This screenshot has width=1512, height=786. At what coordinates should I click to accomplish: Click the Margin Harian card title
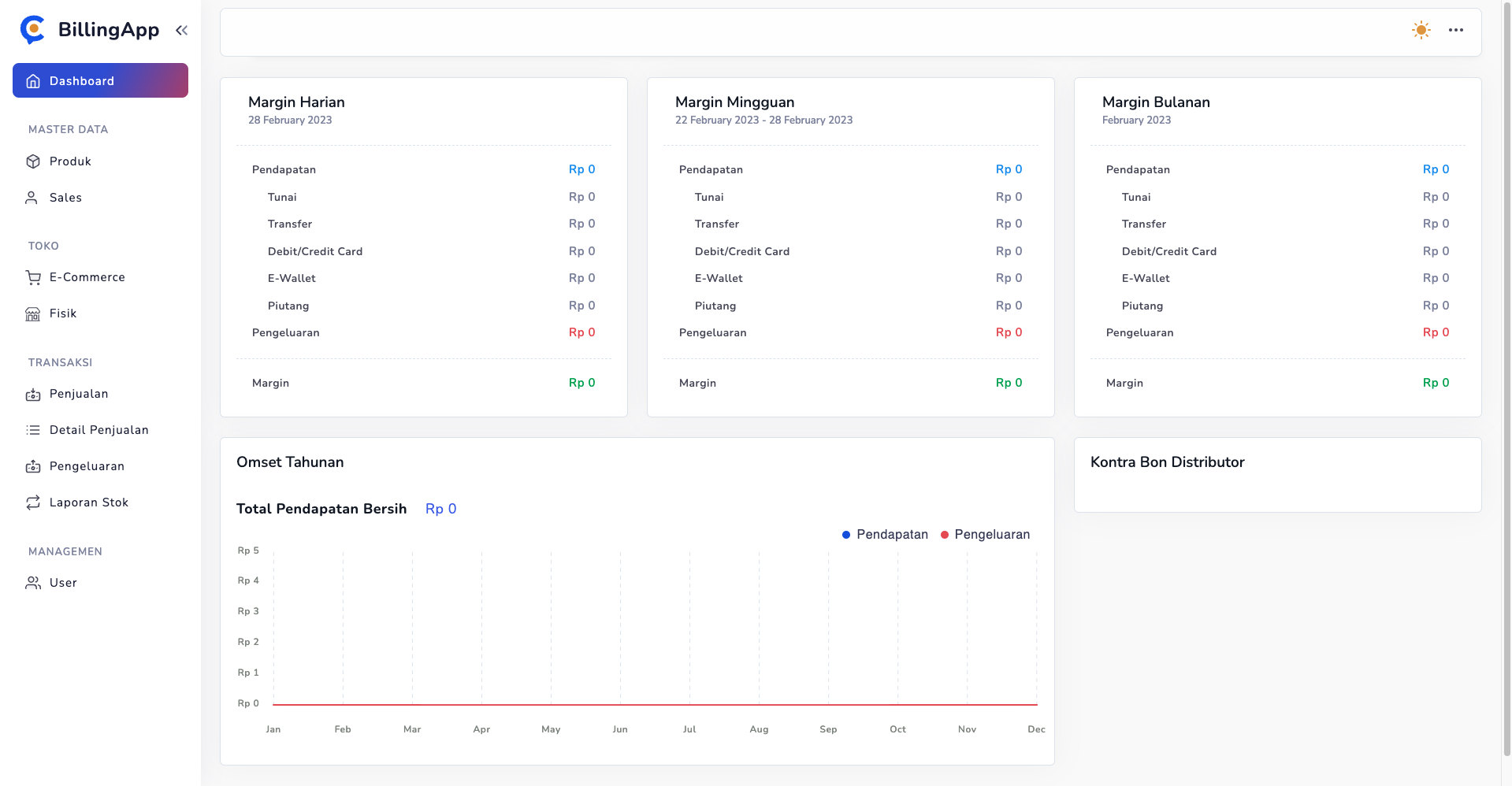click(296, 102)
